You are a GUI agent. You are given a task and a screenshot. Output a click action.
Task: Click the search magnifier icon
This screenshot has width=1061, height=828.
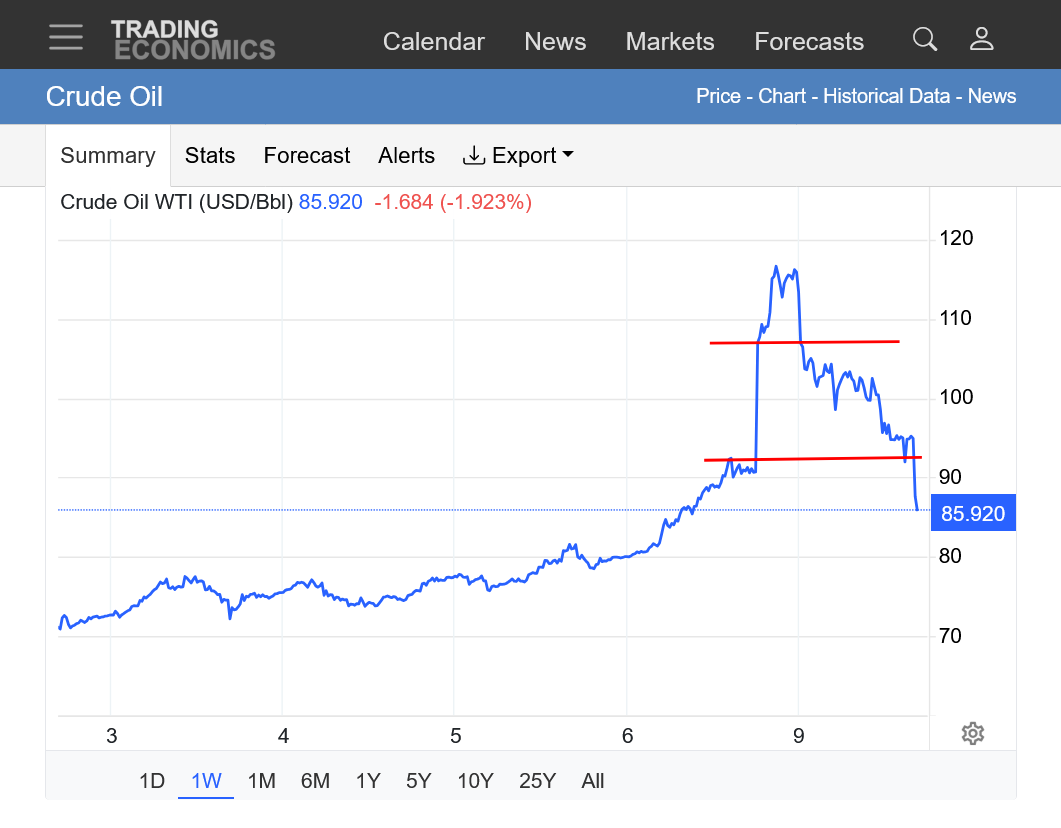pyautogui.click(x=925, y=39)
